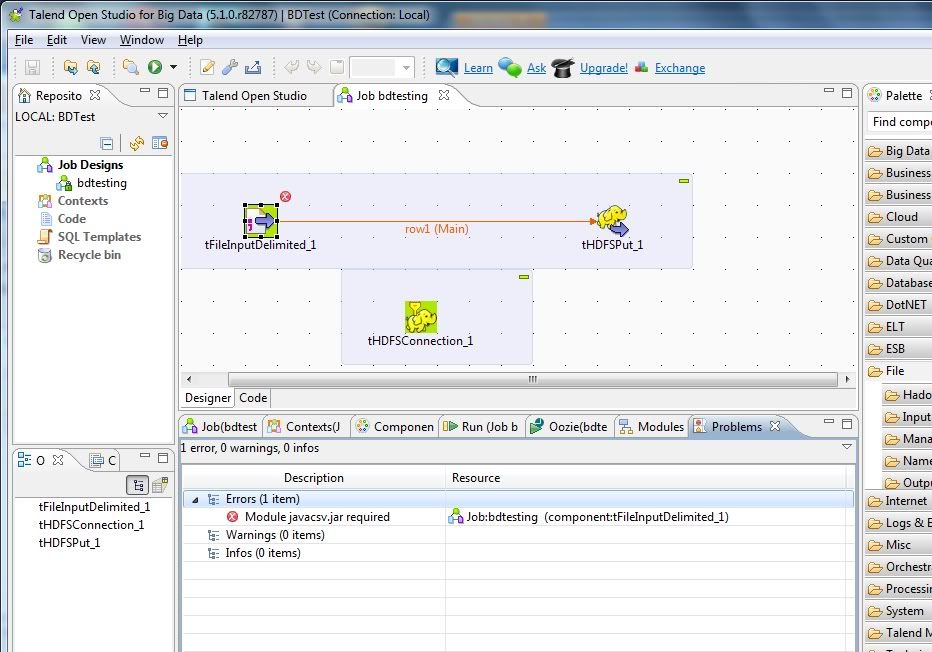Select Code node in repository tree
This screenshot has width=932, height=652.
click(x=72, y=219)
